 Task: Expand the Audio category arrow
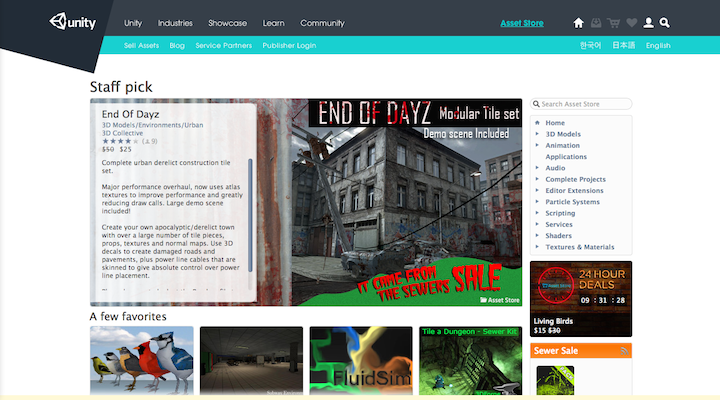coord(537,168)
